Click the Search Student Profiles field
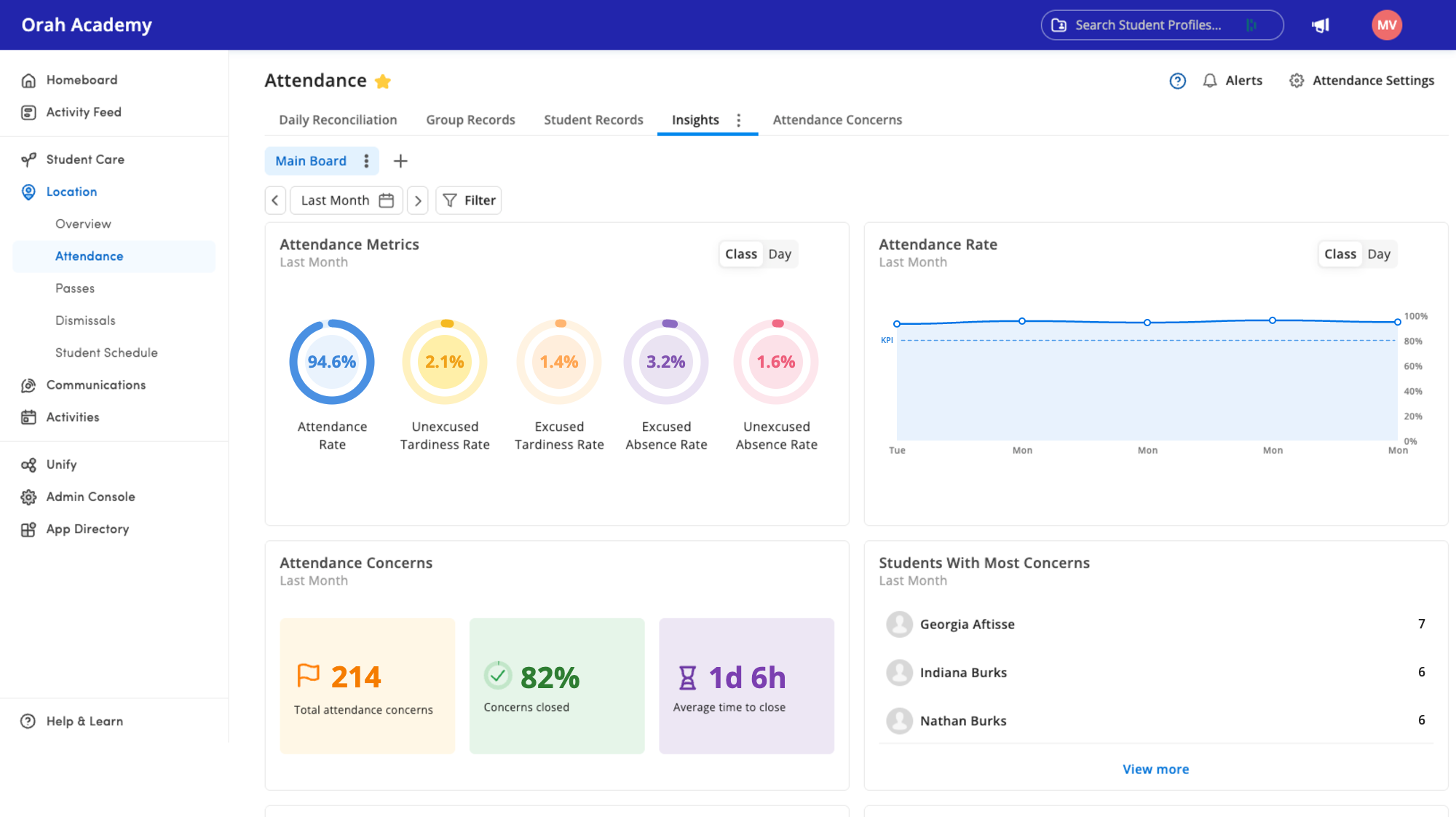Viewport: 1456px width, 817px height. pyautogui.click(x=1162, y=25)
